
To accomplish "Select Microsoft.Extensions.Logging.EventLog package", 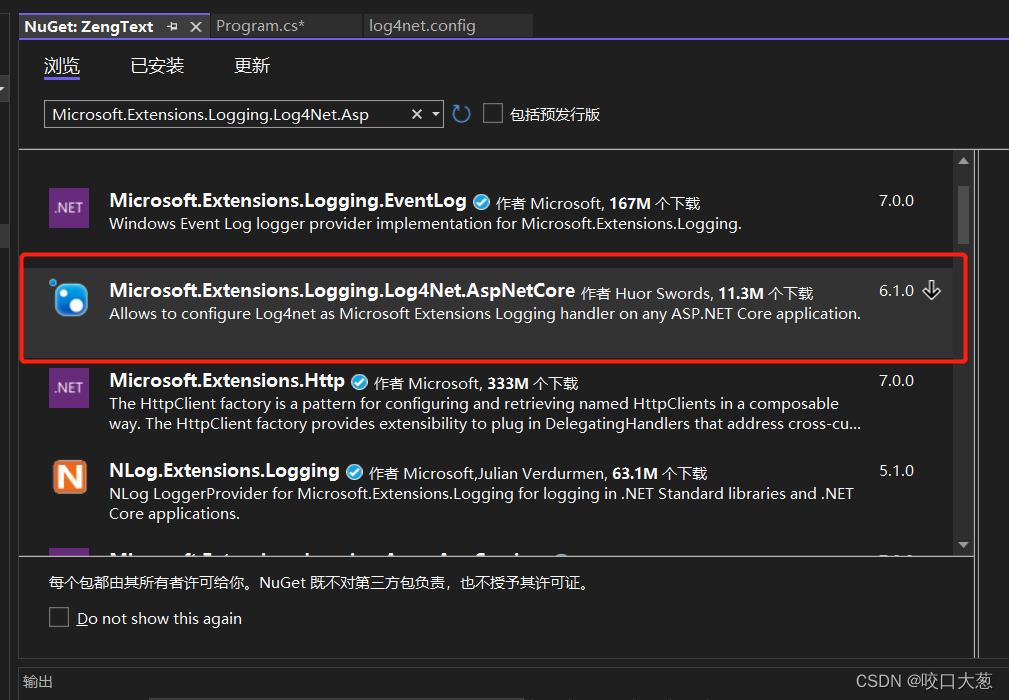I will [288, 201].
